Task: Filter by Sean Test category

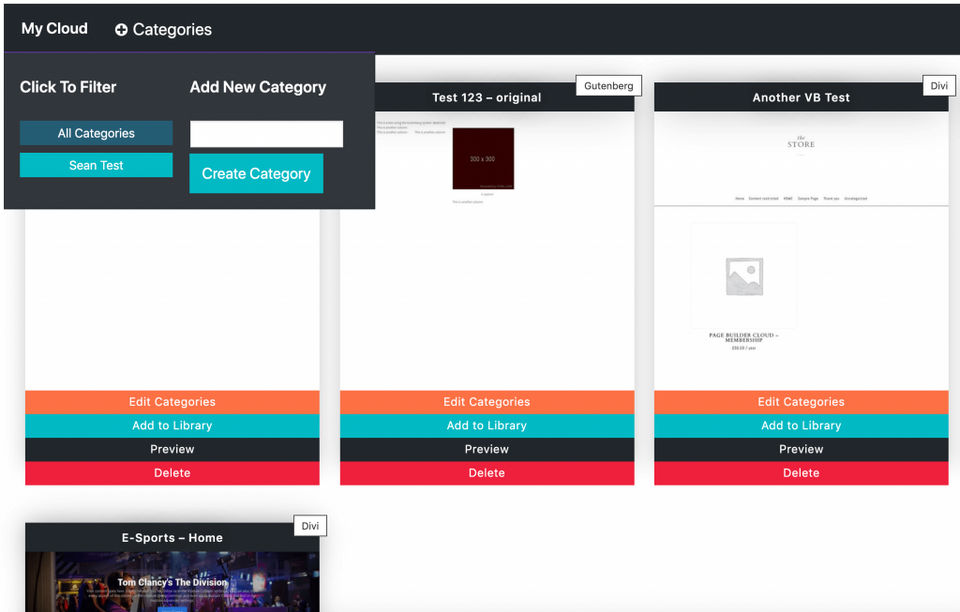Action: (96, 165)
